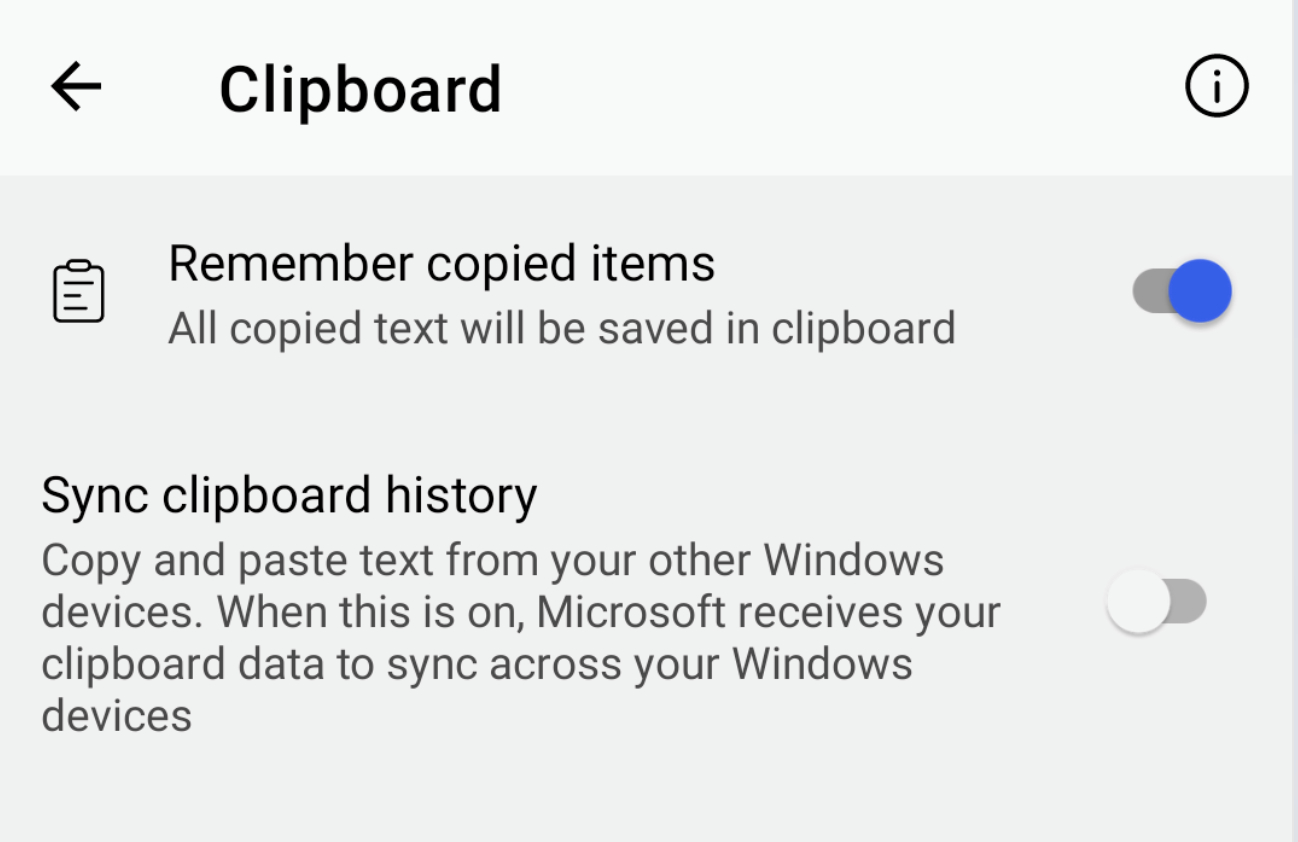This screenshot has height=842, width=1298.
Task: Click the text "All copied text will be saved"
Action: [x=563, y=327]
